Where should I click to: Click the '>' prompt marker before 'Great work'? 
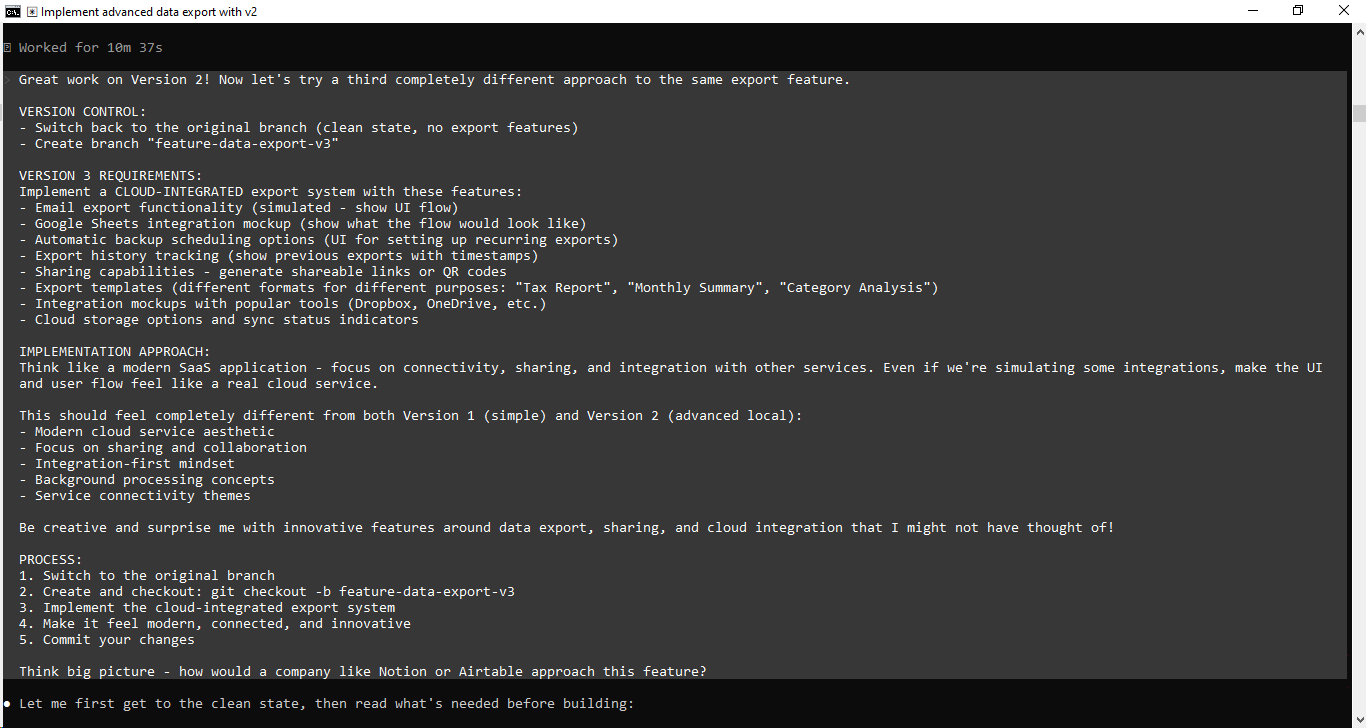[7, 80]
